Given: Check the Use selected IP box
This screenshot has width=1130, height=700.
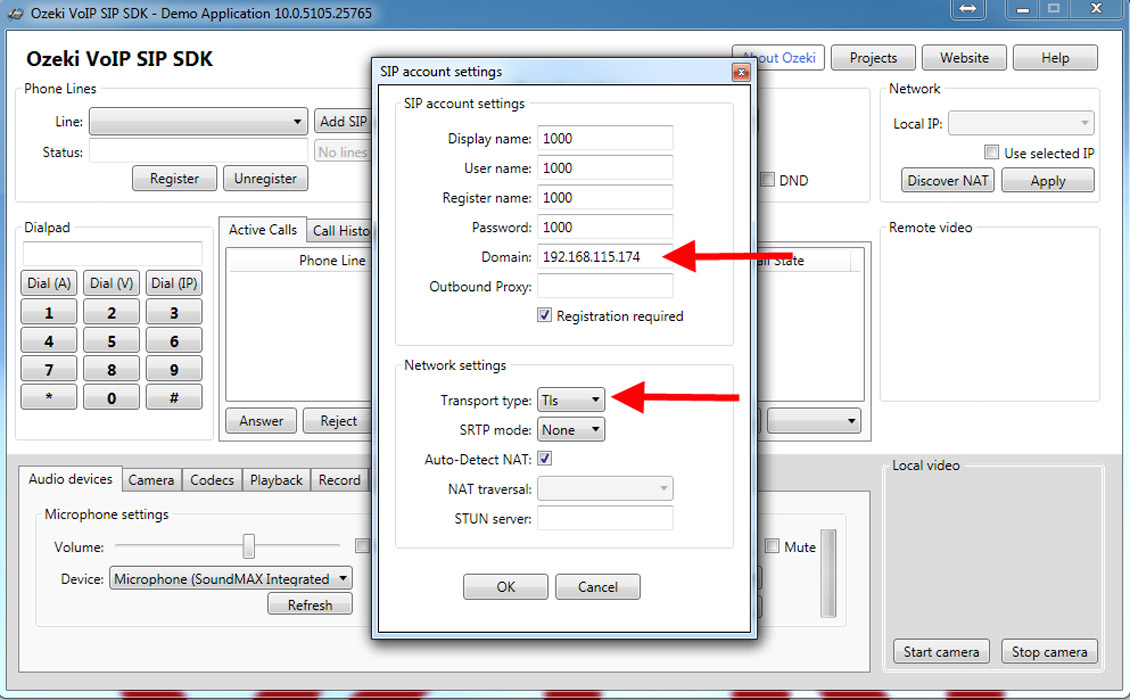Looking at the screenshot, I should 992,152.
